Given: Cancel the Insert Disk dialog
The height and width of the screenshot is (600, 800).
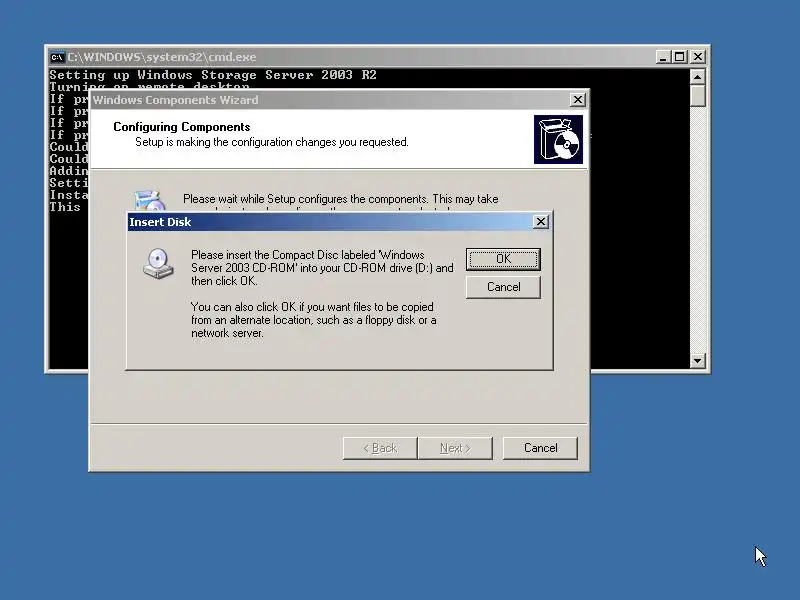Looking at the screenshot, I should (x=503, y=287).
